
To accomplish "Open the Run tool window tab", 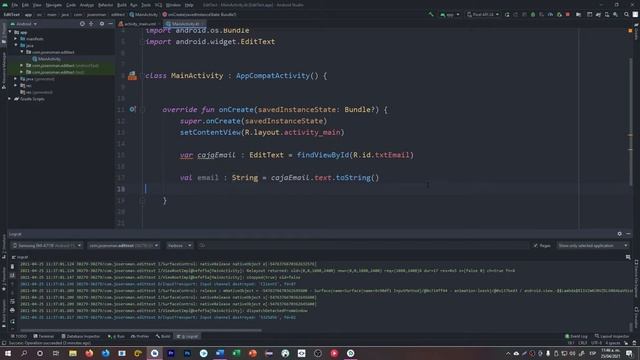I will coord(116,336).
